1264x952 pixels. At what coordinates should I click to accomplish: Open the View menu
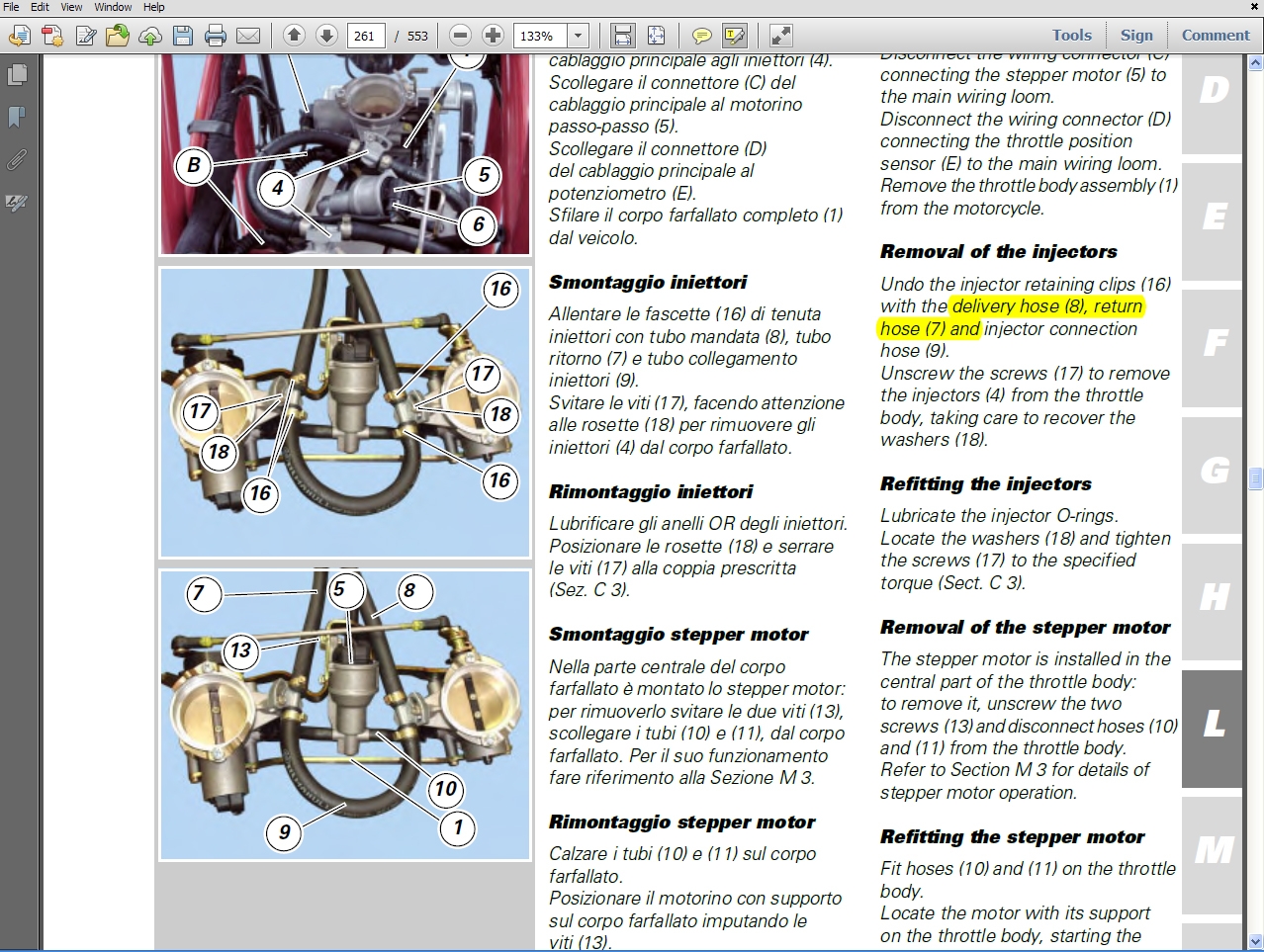coord(71,7)
